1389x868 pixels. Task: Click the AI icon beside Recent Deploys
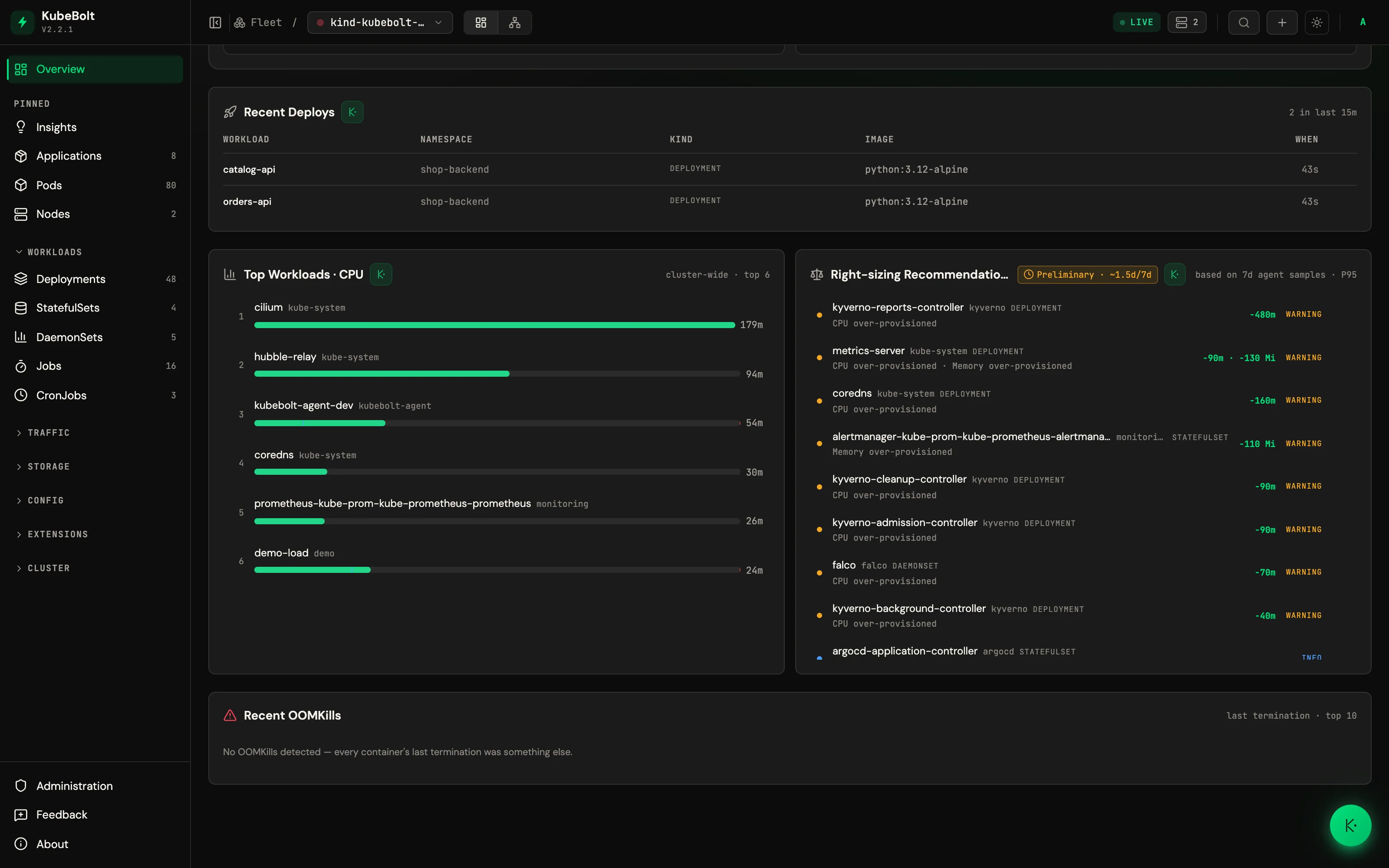pyautogui.click(x=352, y=112)
